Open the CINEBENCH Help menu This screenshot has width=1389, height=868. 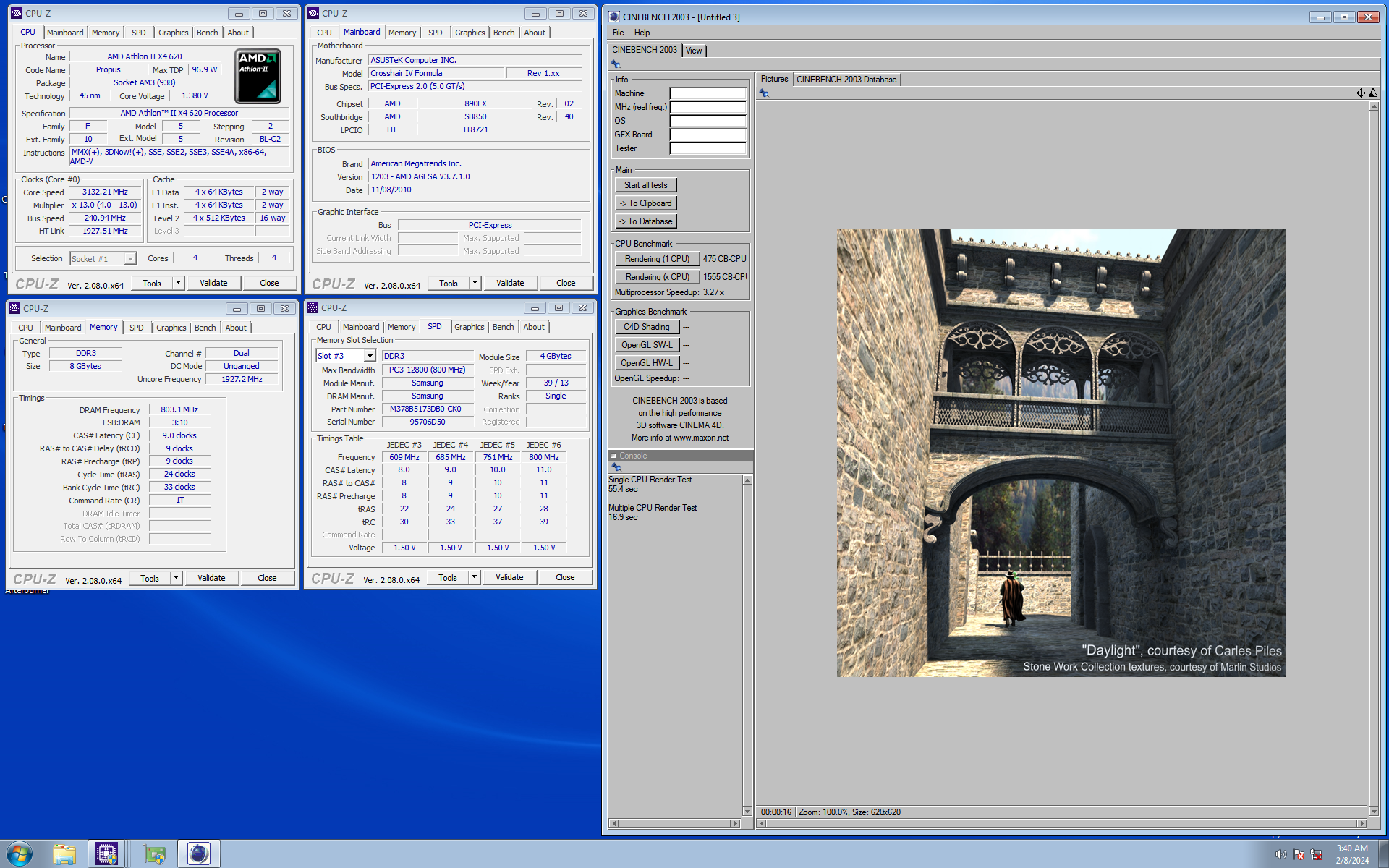(642, 33)
